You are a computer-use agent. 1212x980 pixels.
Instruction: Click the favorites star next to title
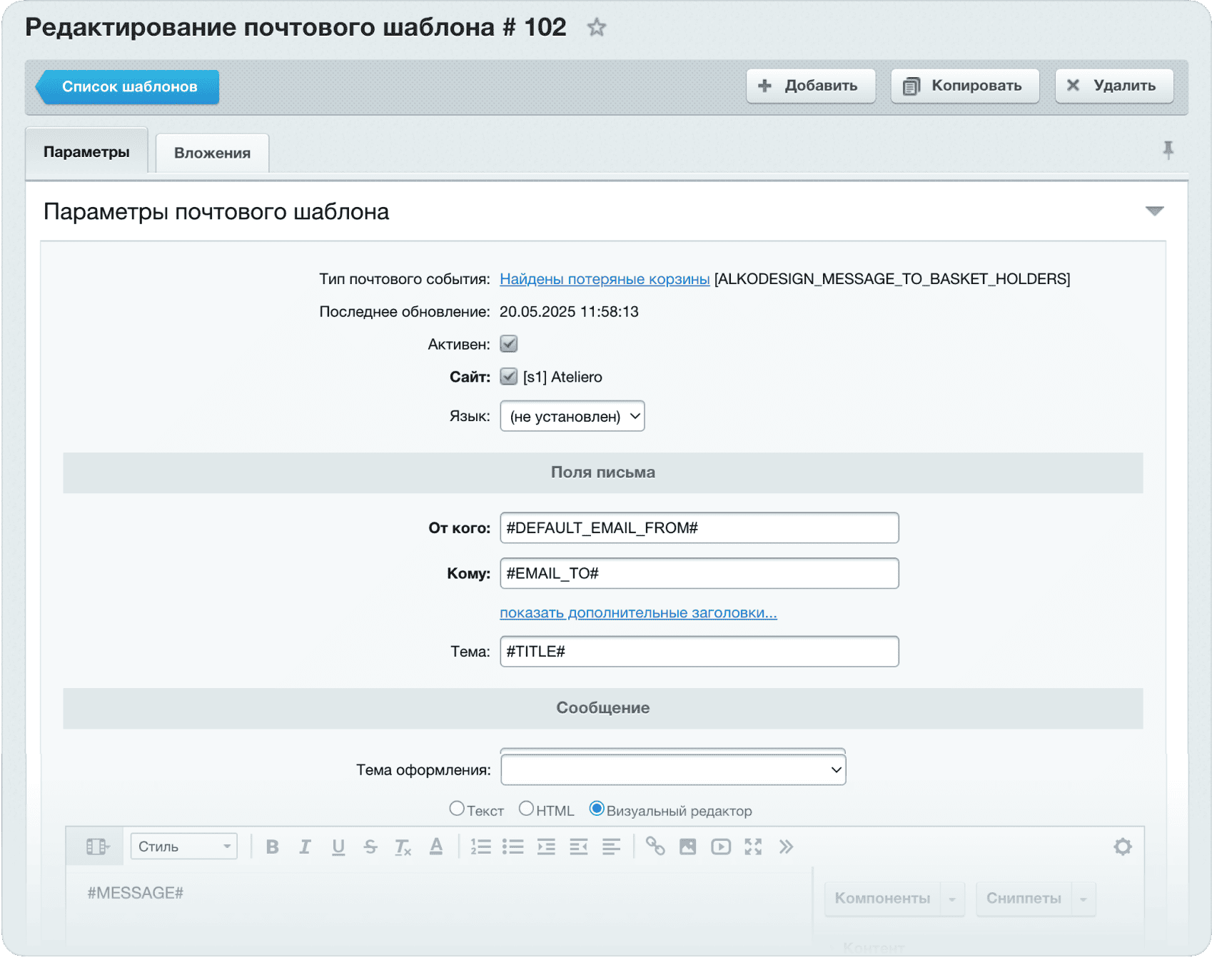click(x=596, y=28)
